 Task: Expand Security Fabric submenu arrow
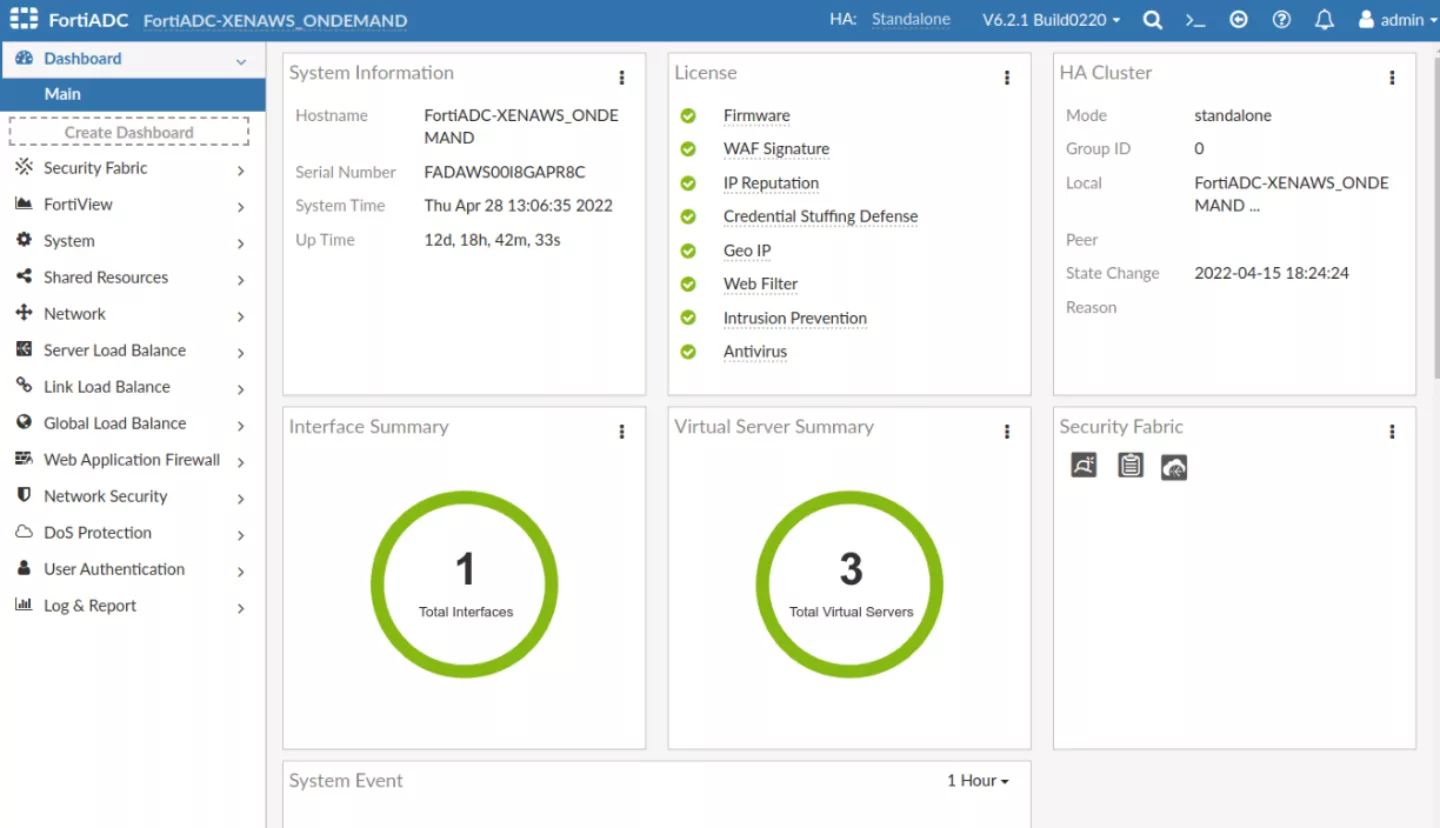tap(241, 171)
